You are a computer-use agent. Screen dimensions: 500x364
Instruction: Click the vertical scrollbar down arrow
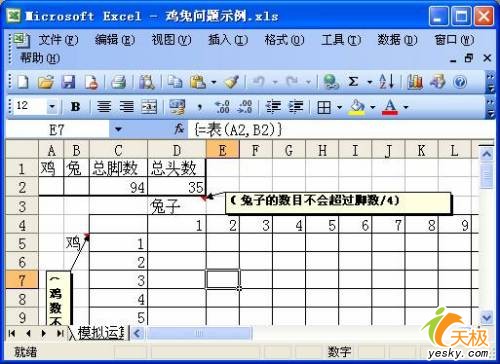pos(487,317)
